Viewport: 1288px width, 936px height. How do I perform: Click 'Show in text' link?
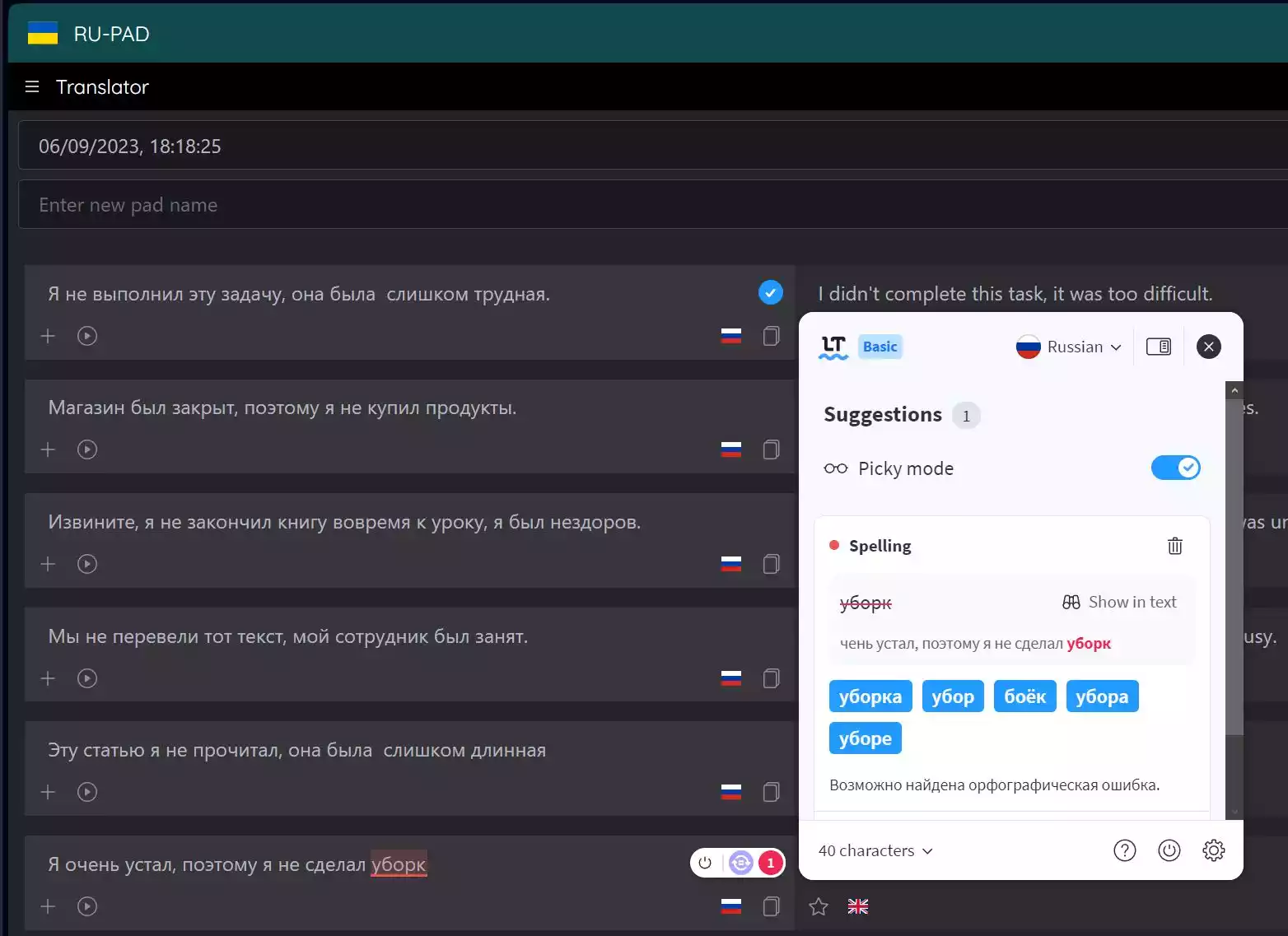pyautogui.click(x=1120, y=602)
